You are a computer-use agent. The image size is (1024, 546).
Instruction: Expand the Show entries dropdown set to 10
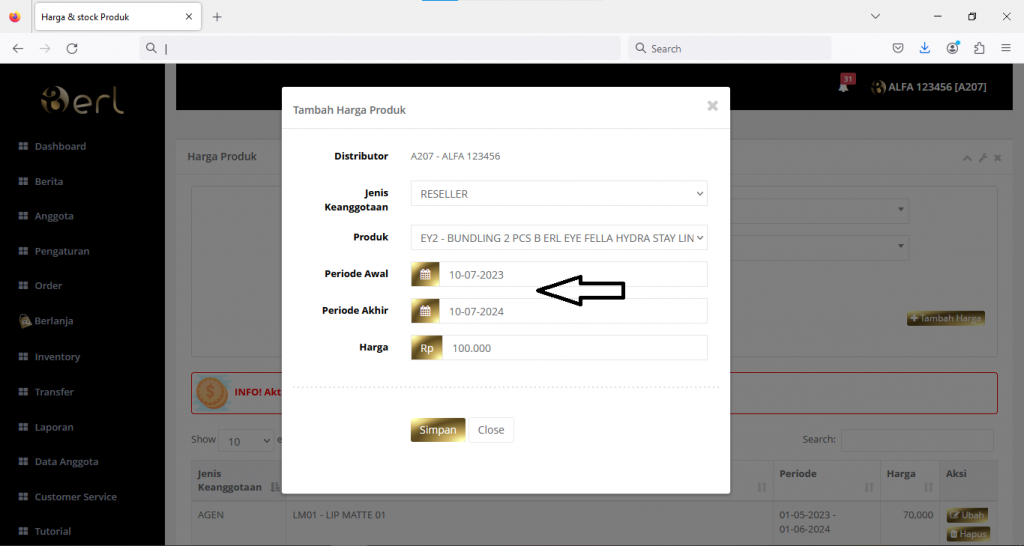[246, 441]
